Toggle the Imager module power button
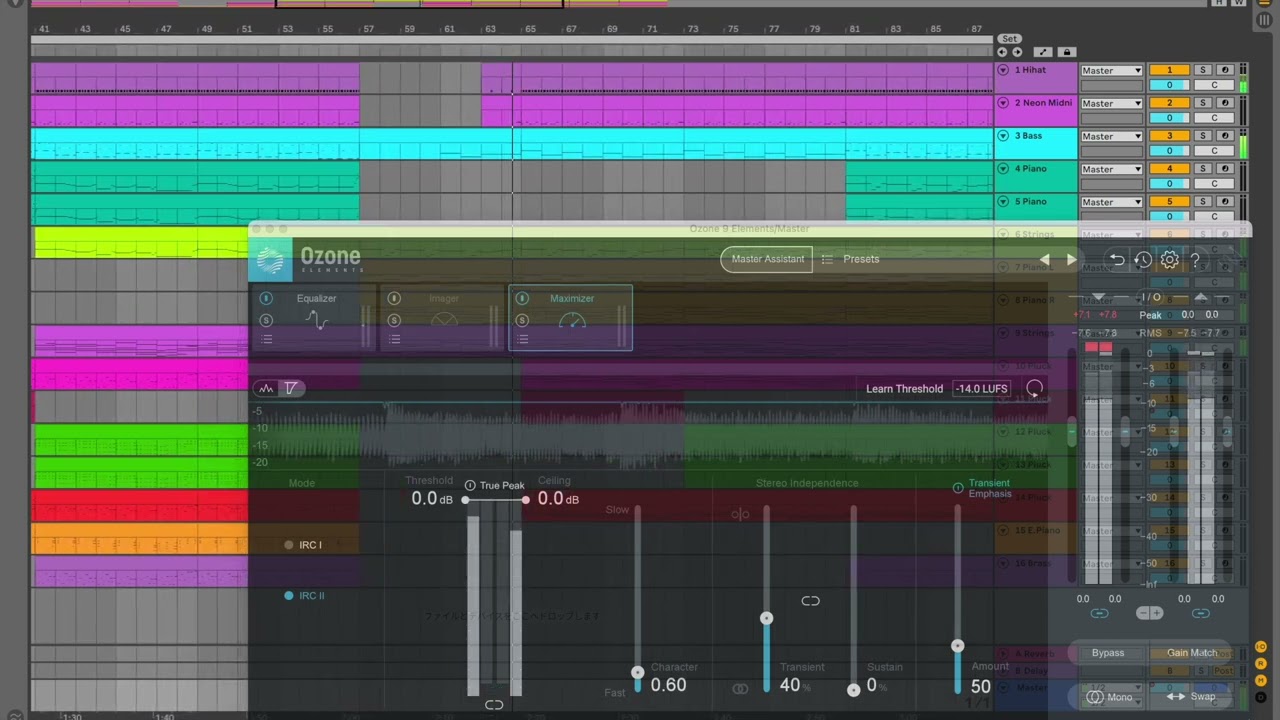Viewport: 1280px width, 720px height. point(394,299)
